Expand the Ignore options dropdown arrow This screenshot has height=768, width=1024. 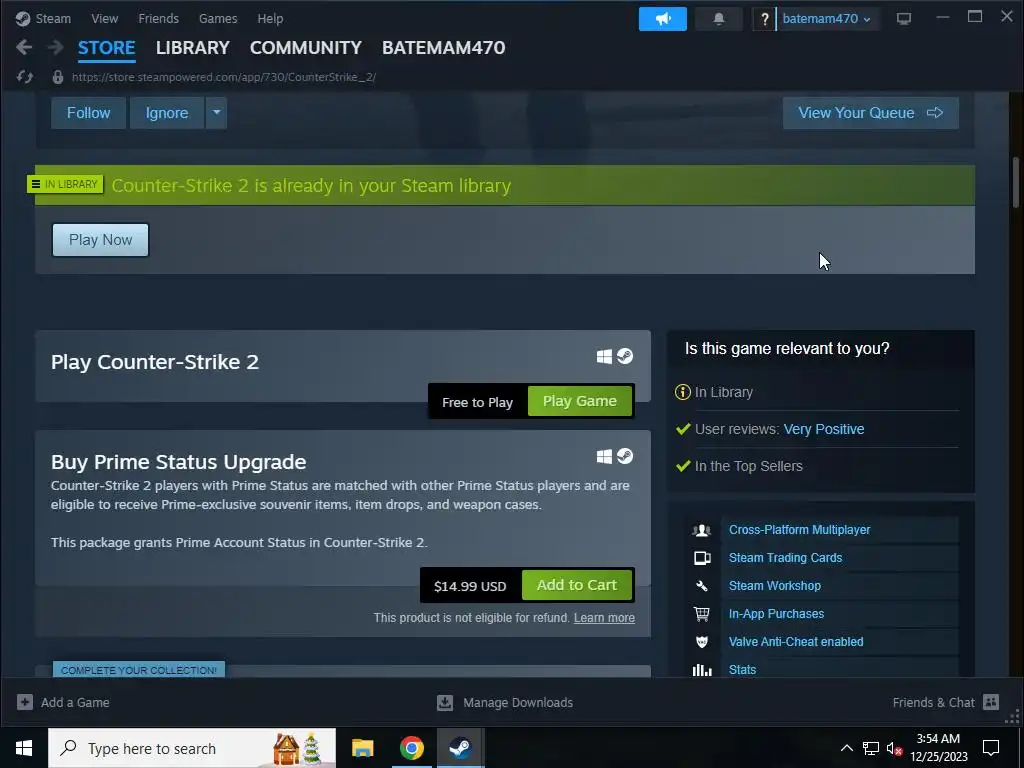[x=216, y=113]
